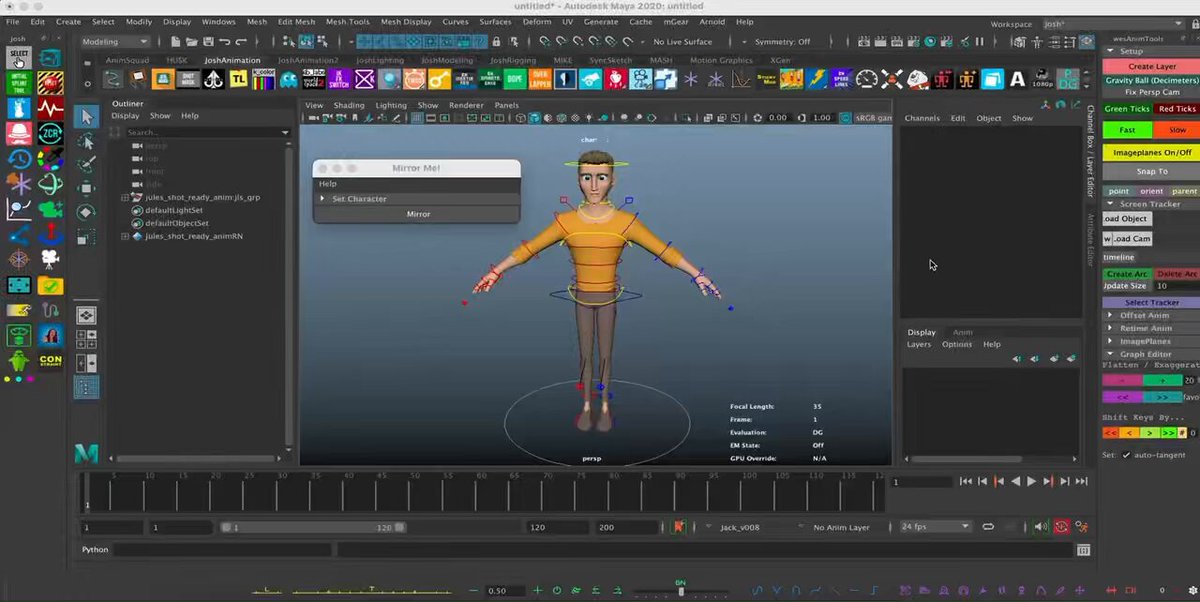Expand jules_shot_ready_animRN in Outliner
Viewport: 1200px width, 602px height.
click(125, 237)
